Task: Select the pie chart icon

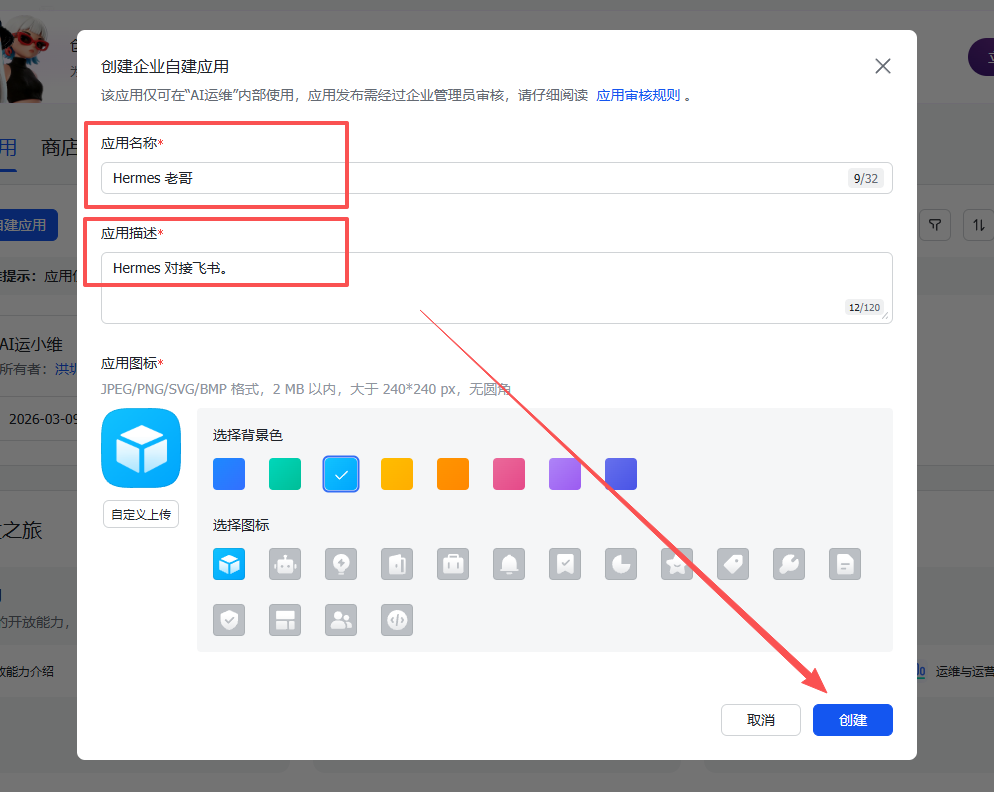Action: pos(621,564)
